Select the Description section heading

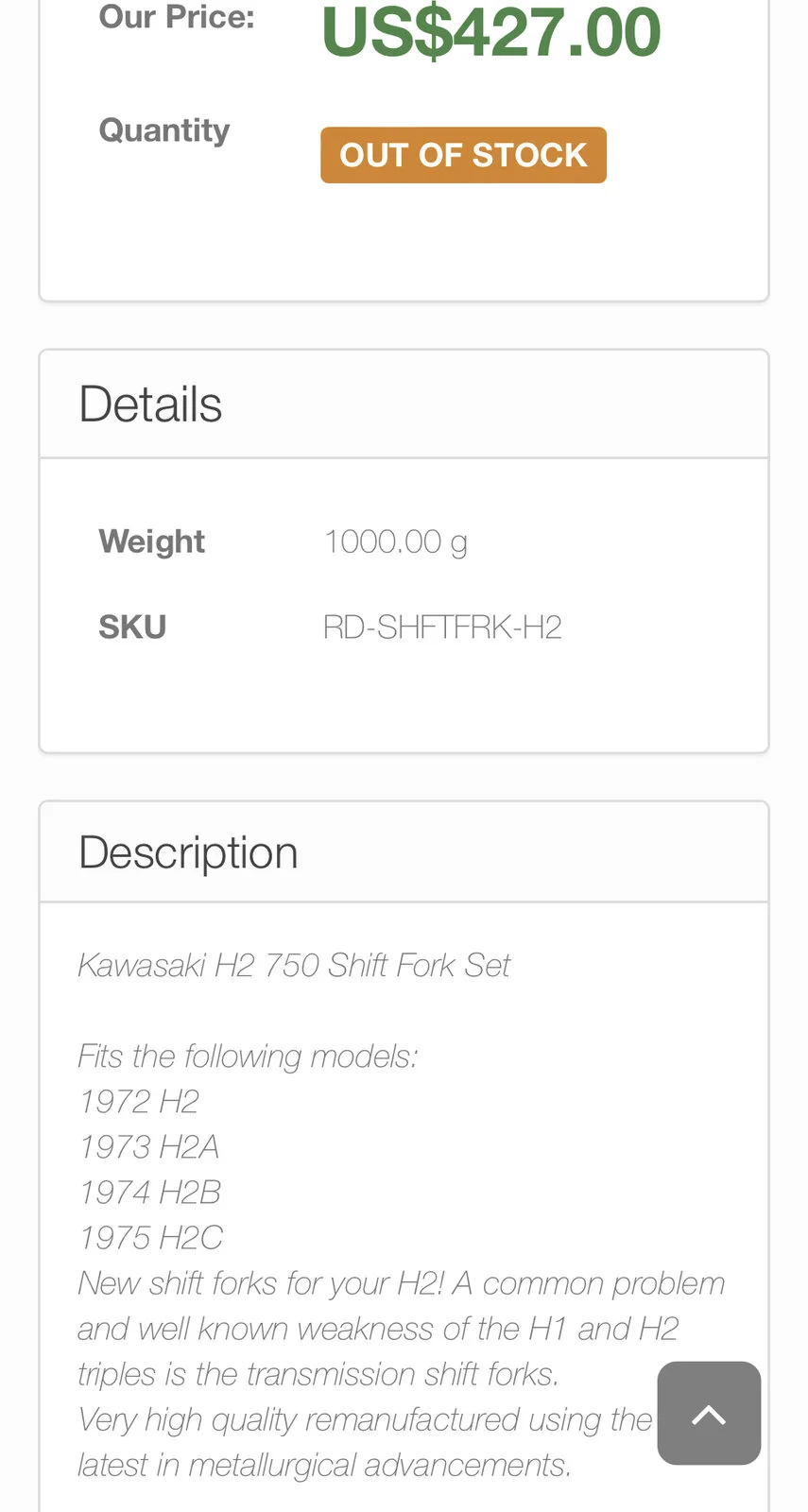pos(188,852)
